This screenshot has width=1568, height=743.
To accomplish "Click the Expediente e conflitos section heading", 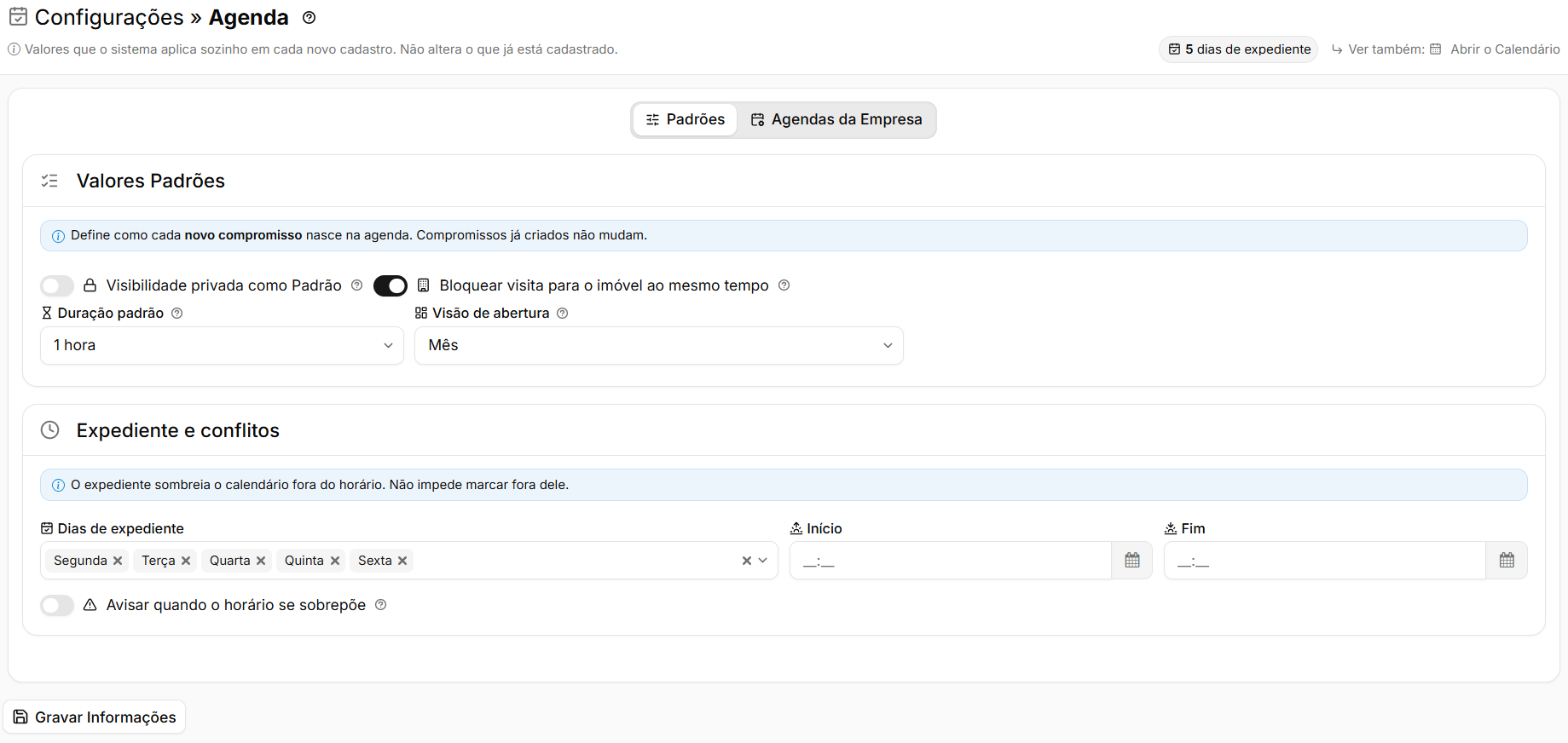I will click(x=178, y=430).
